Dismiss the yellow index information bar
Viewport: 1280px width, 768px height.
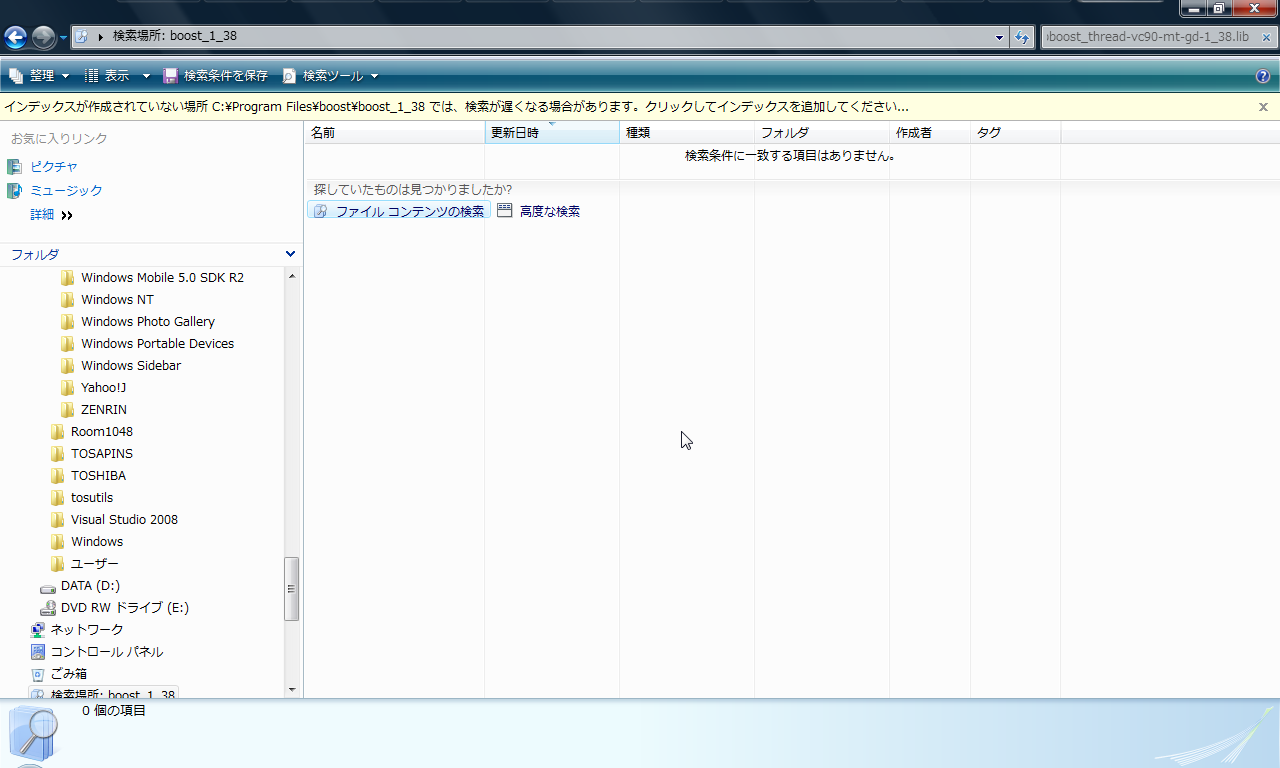[1263, 106]
